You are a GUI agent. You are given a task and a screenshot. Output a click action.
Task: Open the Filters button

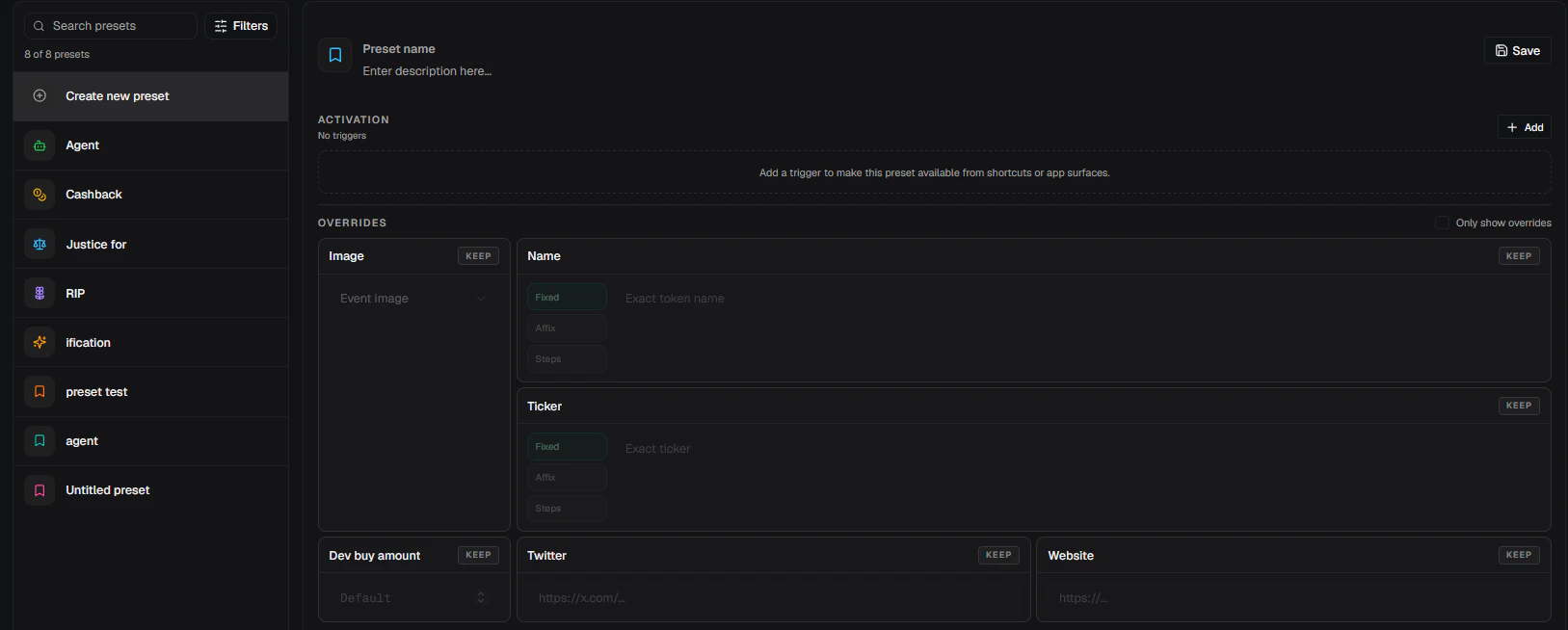tap(241, 26)
